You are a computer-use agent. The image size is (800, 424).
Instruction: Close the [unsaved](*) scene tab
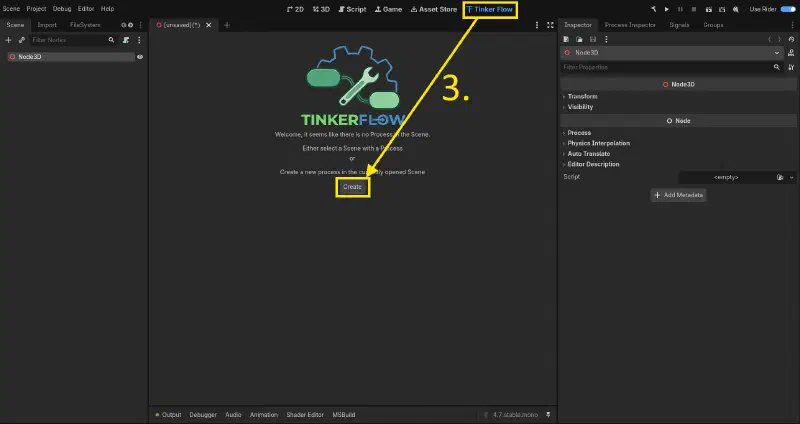coord(208,25)
